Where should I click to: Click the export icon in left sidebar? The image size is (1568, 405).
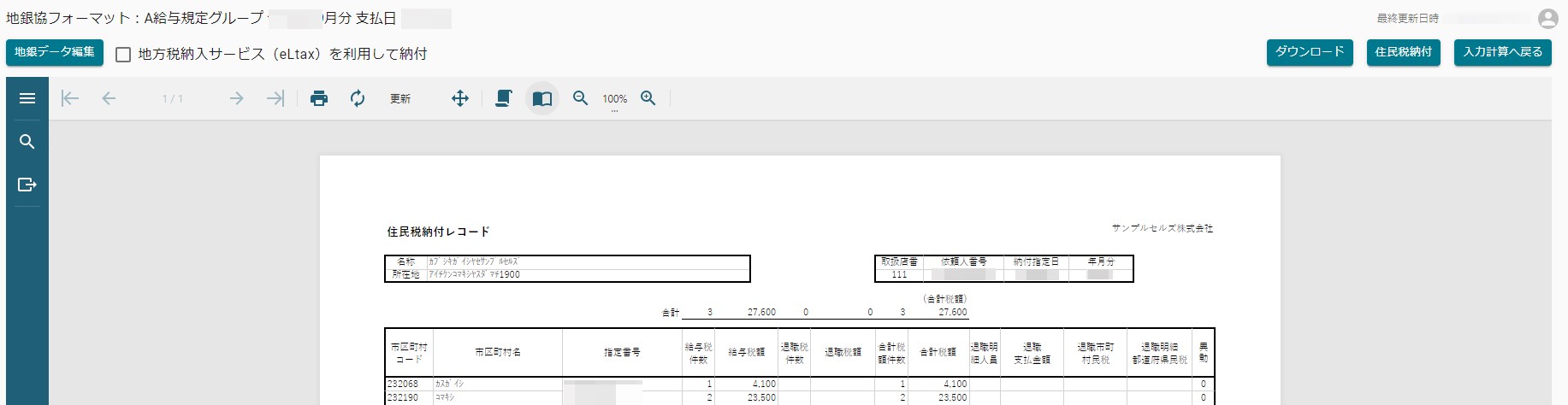(27, 185)
